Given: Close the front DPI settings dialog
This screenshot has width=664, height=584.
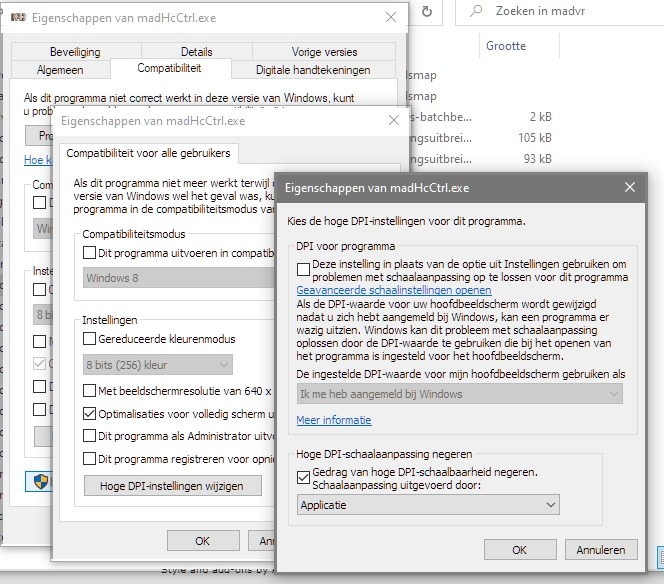Looking at the screenshot, I should click(x=630, y=187).
